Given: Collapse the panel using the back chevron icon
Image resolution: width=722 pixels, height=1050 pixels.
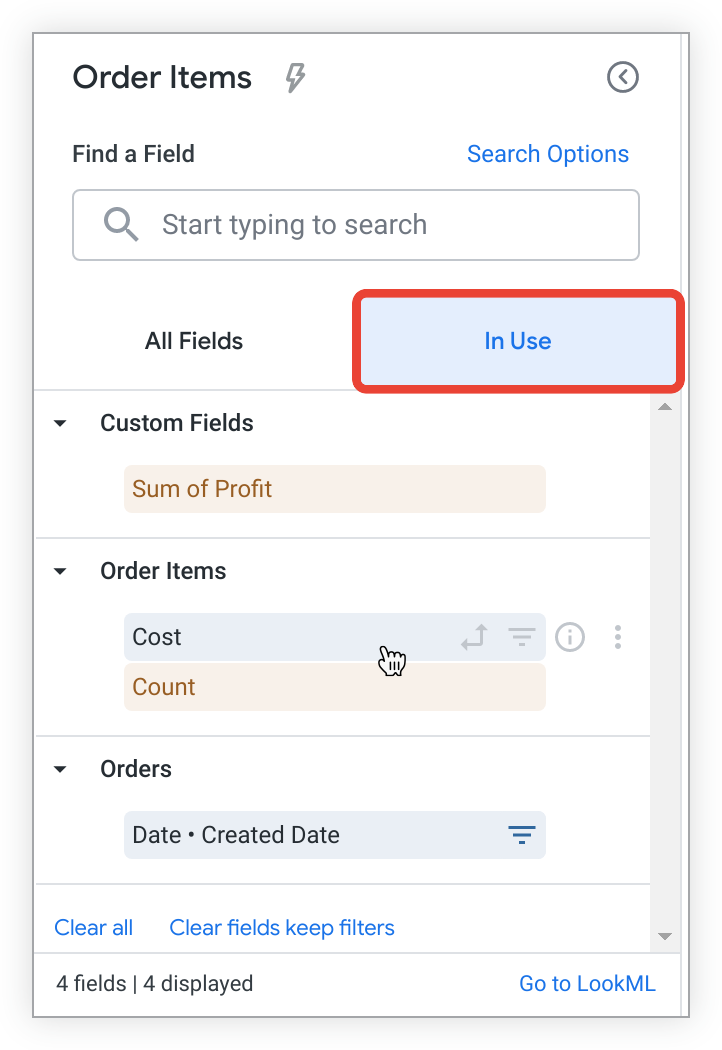Looking at the screenshot, I should pos(622,77).
